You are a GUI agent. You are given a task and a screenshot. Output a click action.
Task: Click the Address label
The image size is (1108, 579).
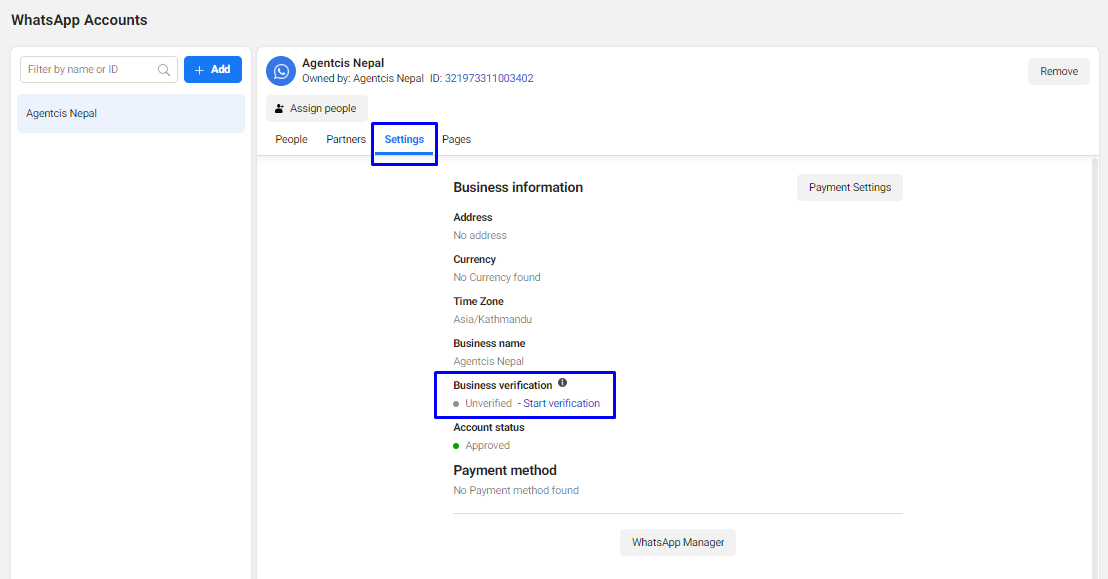(473, 217)
